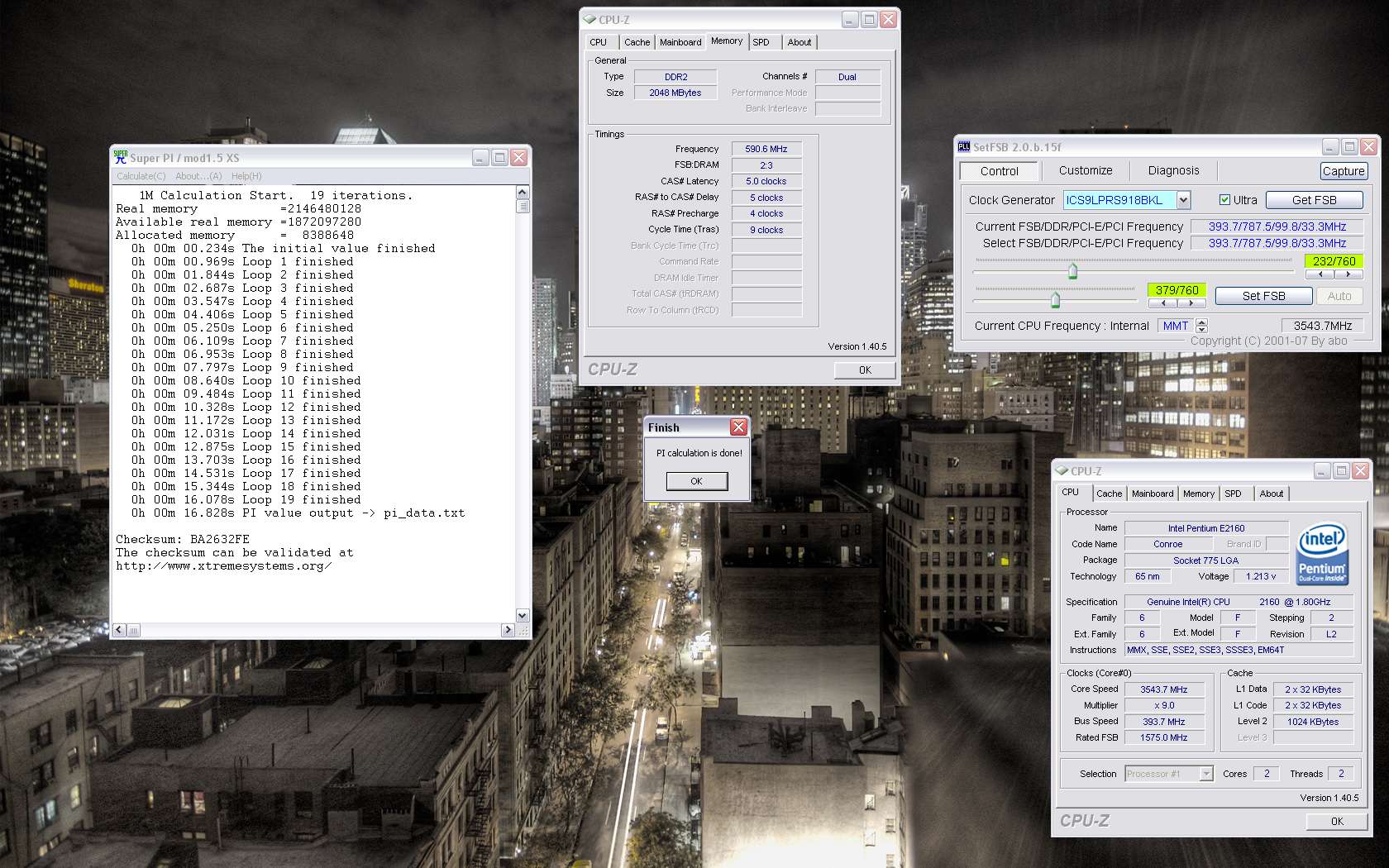Click left arrow under 379/760 value
Image resolution: width=1389 pixels, height=868 pixels.
[1162, 303]
